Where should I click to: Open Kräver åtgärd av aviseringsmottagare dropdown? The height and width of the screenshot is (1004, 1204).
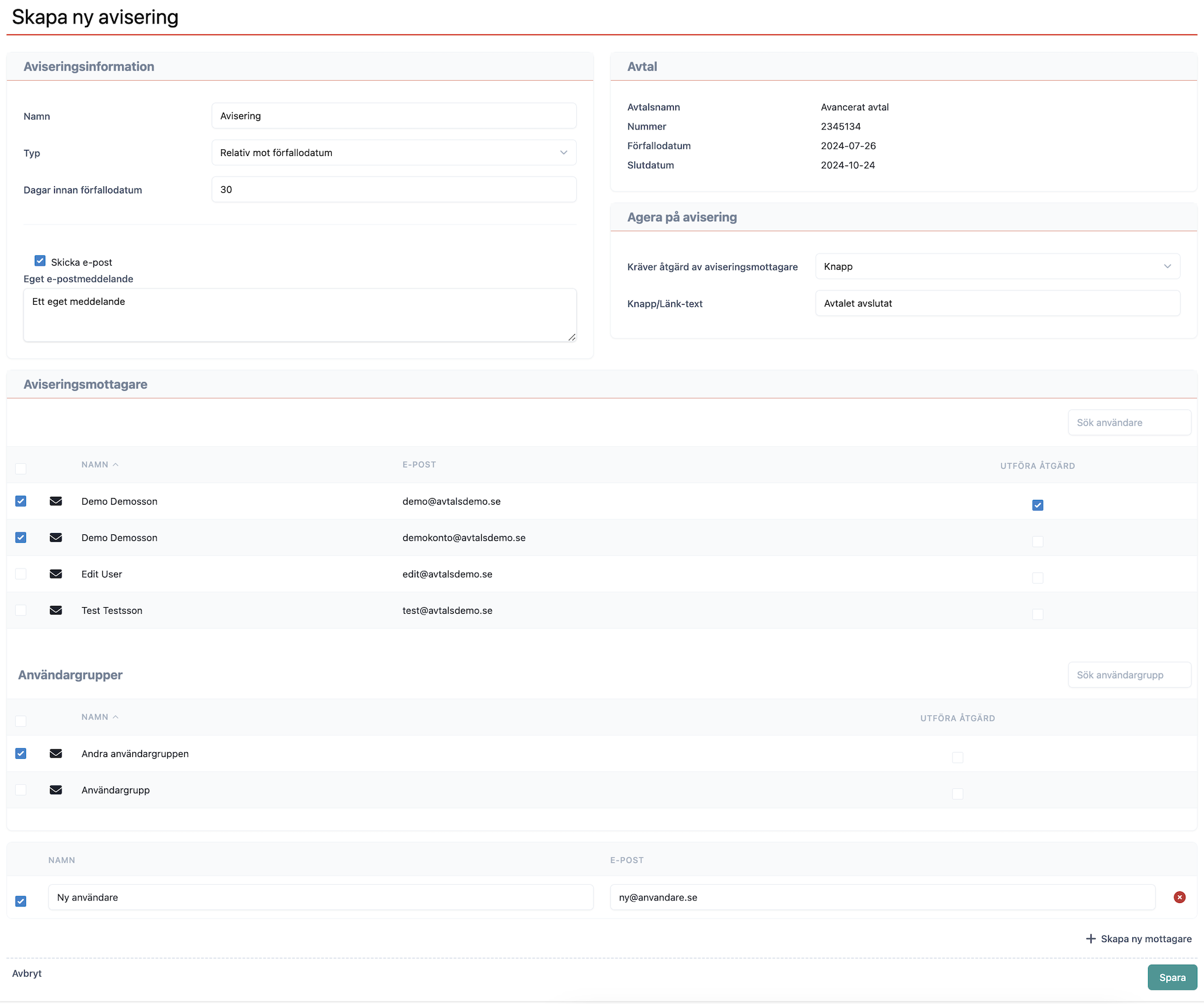997,266
